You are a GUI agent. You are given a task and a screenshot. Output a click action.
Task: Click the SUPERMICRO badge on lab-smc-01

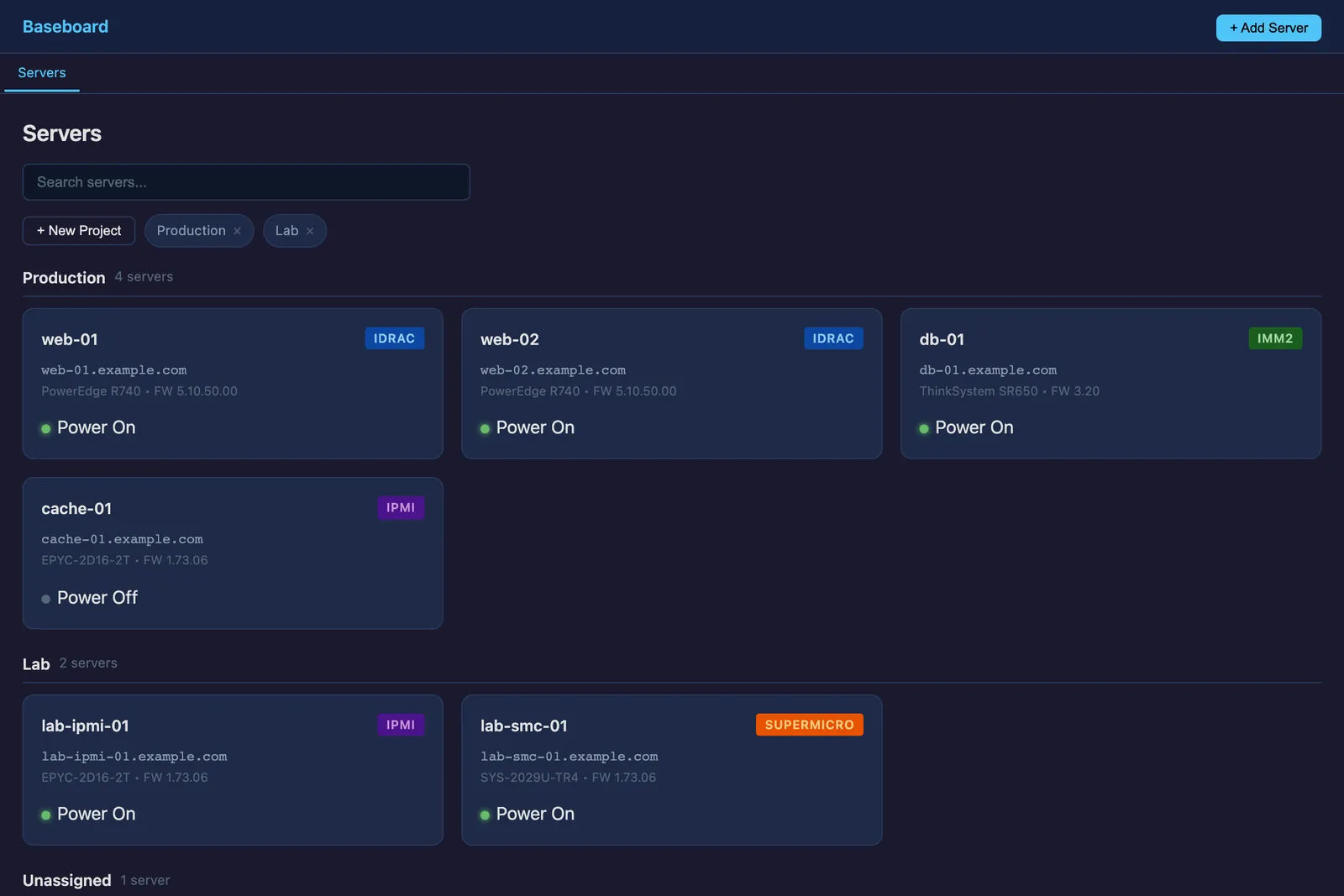coord(810,725)
